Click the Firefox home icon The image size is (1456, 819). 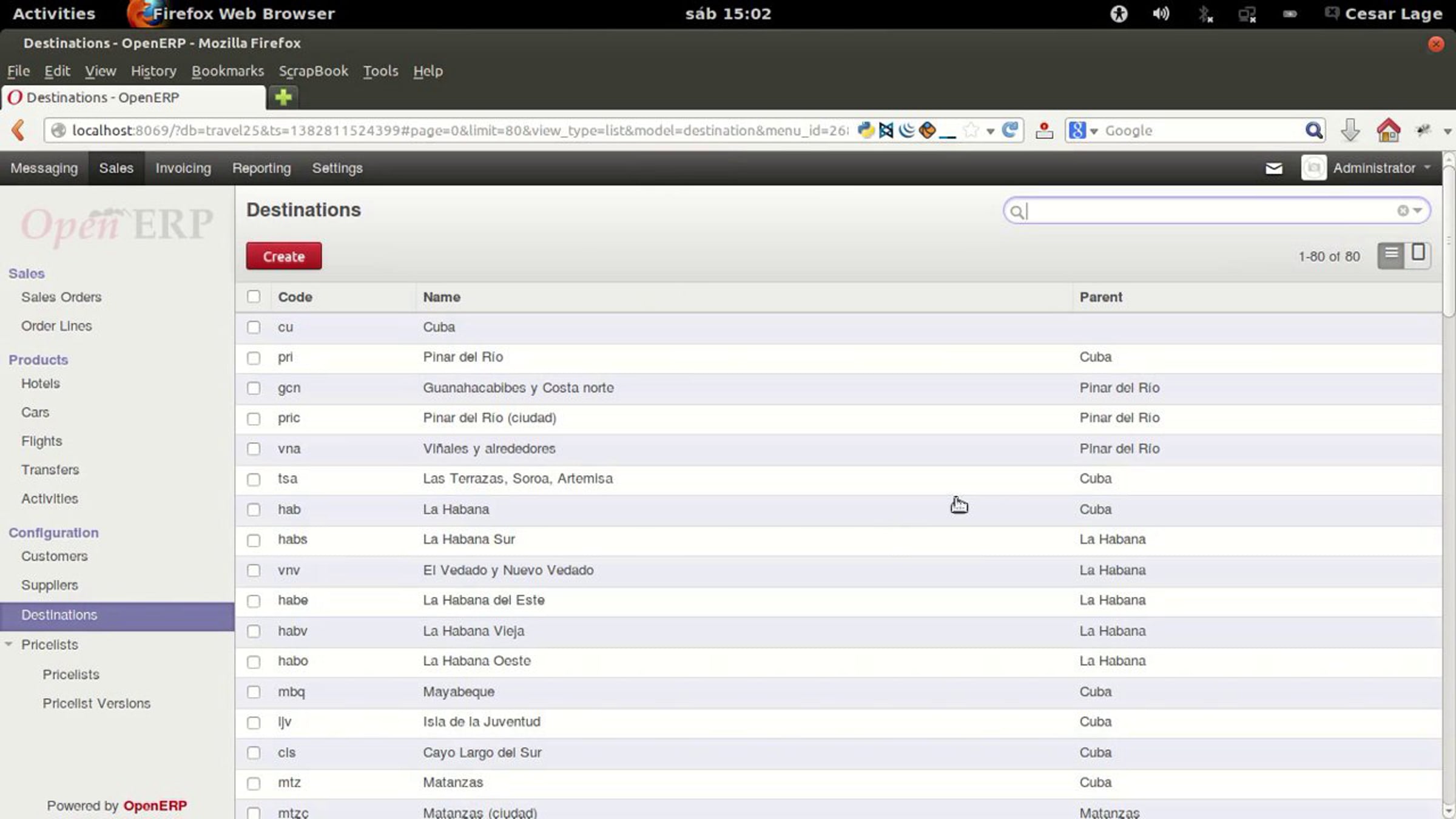[x=1388, y=130]
